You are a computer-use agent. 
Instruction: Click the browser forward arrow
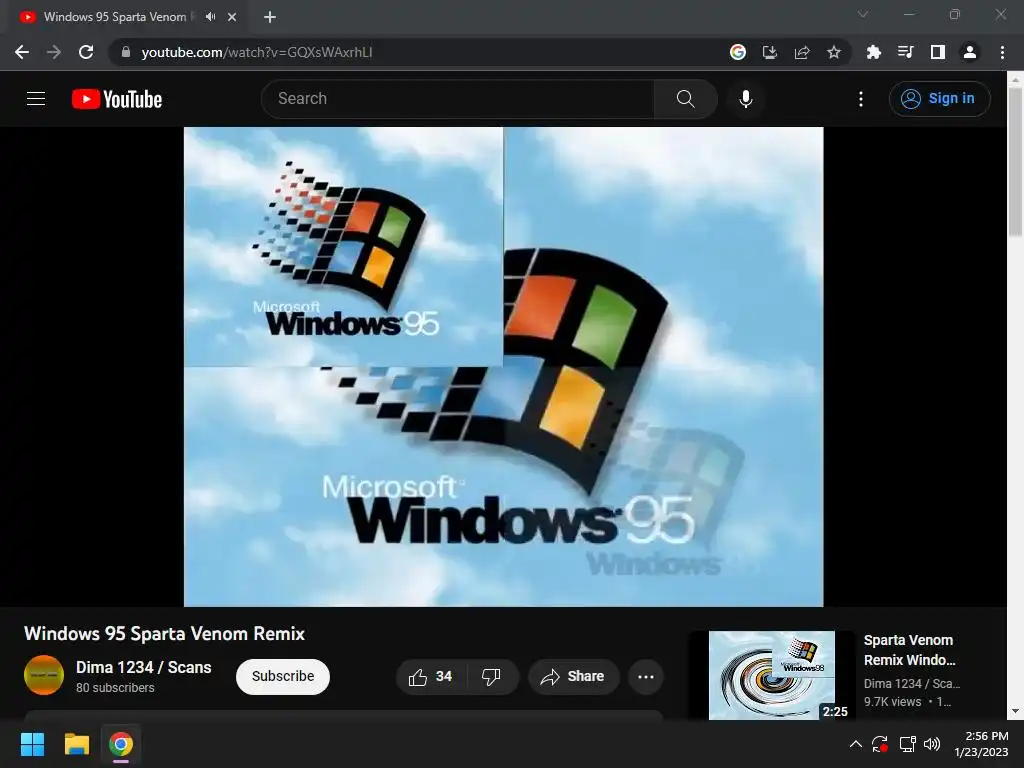click(54, 52)
